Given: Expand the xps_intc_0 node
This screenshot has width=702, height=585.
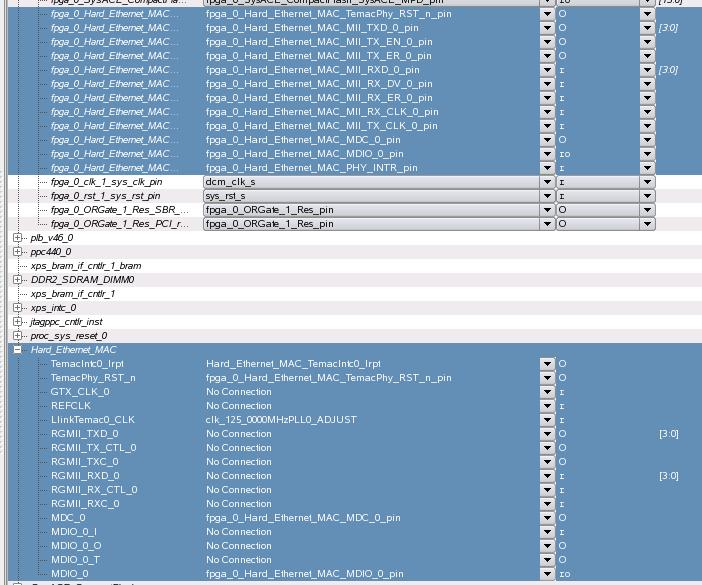Looking at the screenshot, I should (x=18, y=308).
